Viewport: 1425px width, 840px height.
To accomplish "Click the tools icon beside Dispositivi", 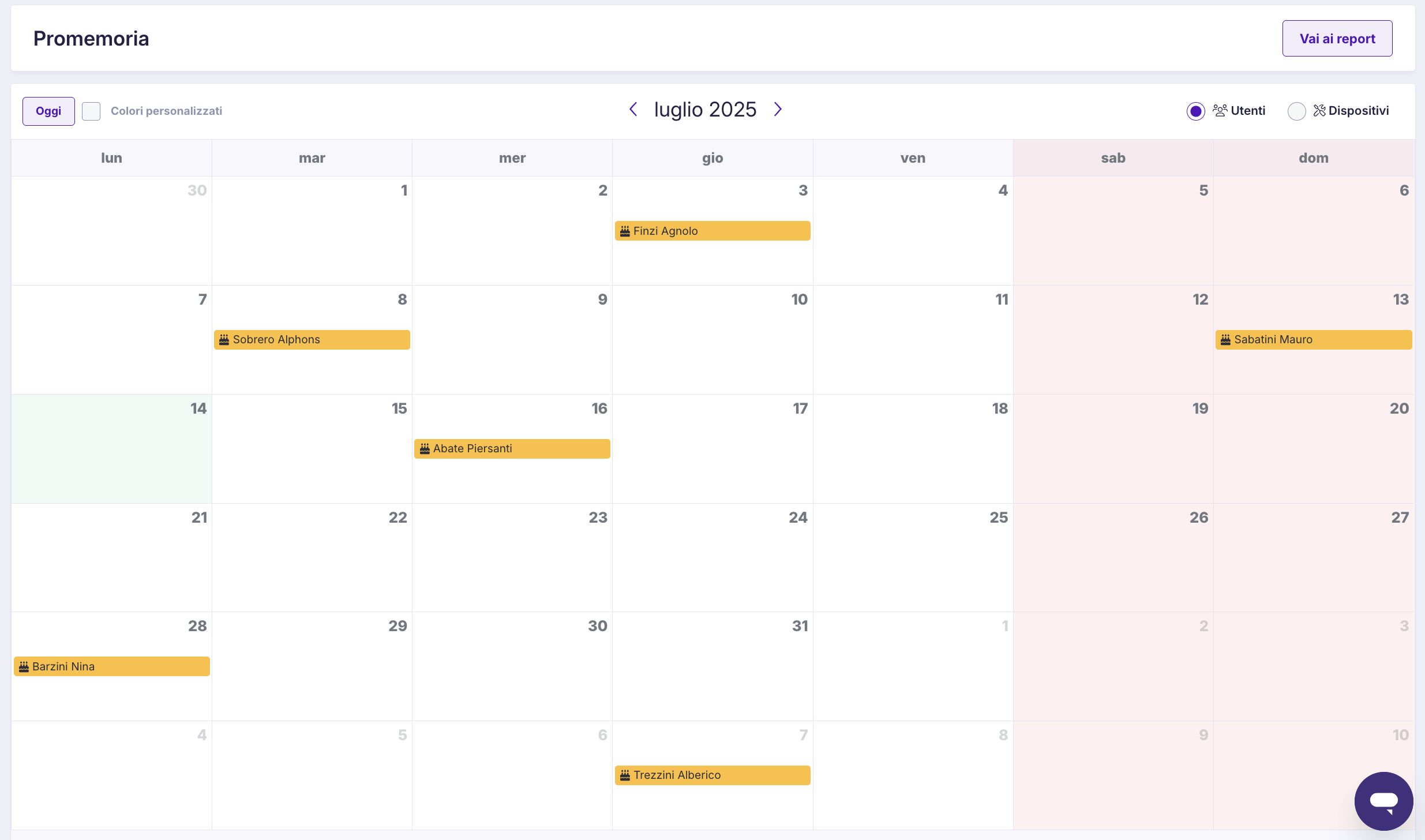I will pos(1319,110).
